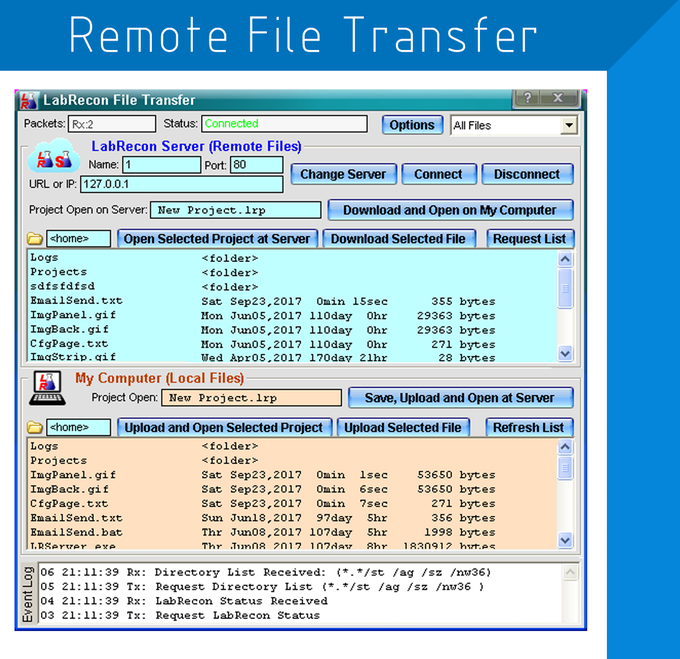Select local ImgBack.gif file row

point(292,489)
